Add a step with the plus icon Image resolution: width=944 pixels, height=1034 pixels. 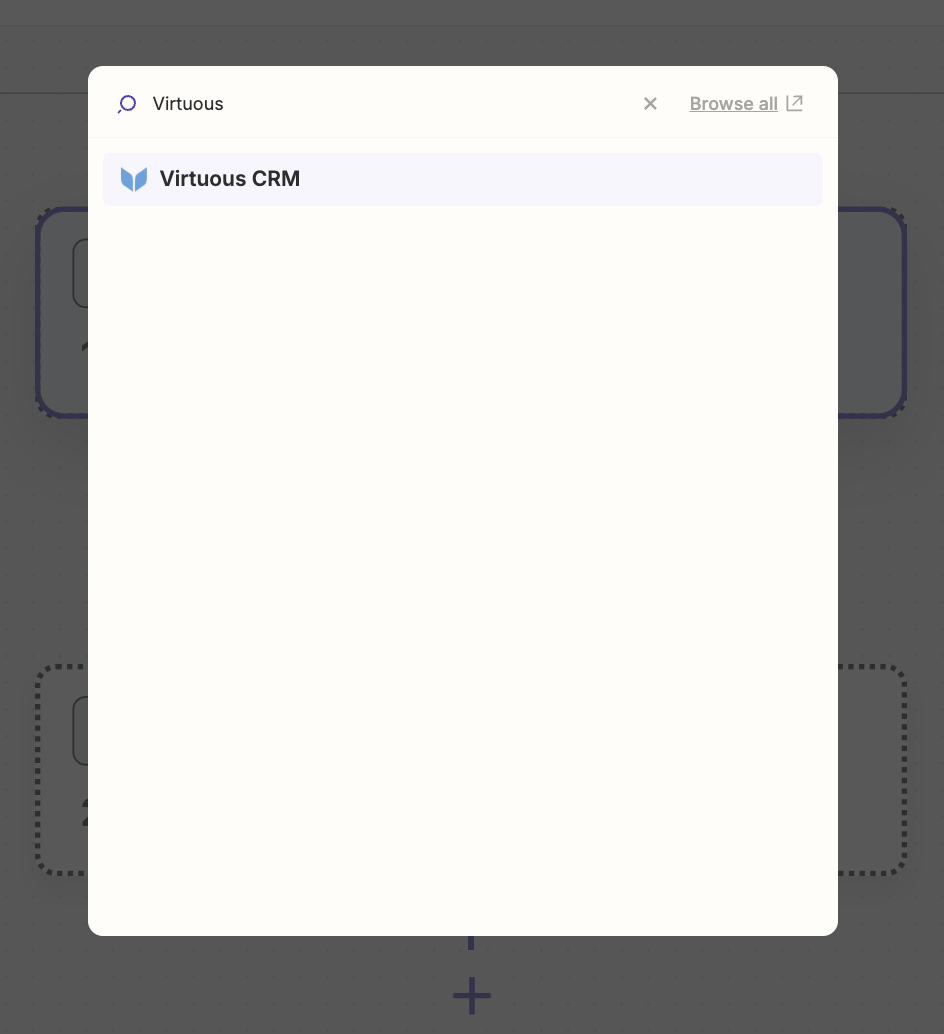coord(472,996)
